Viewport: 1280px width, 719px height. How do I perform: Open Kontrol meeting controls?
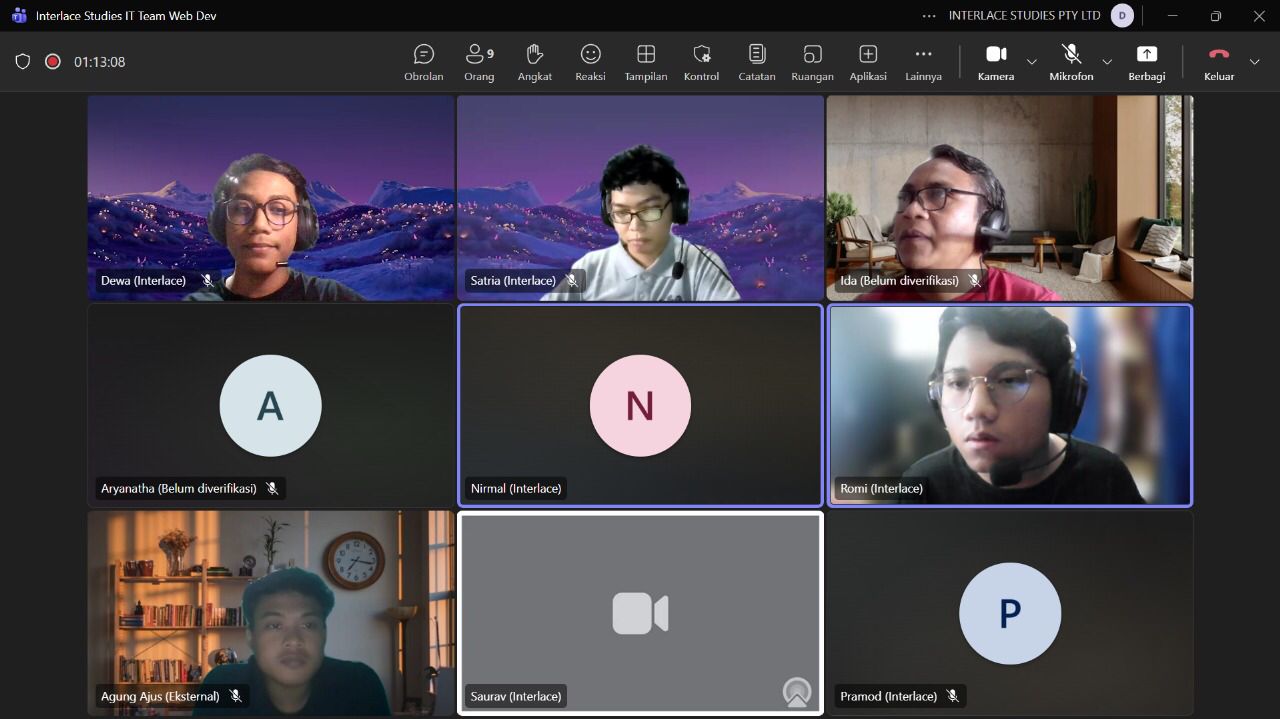701,62
